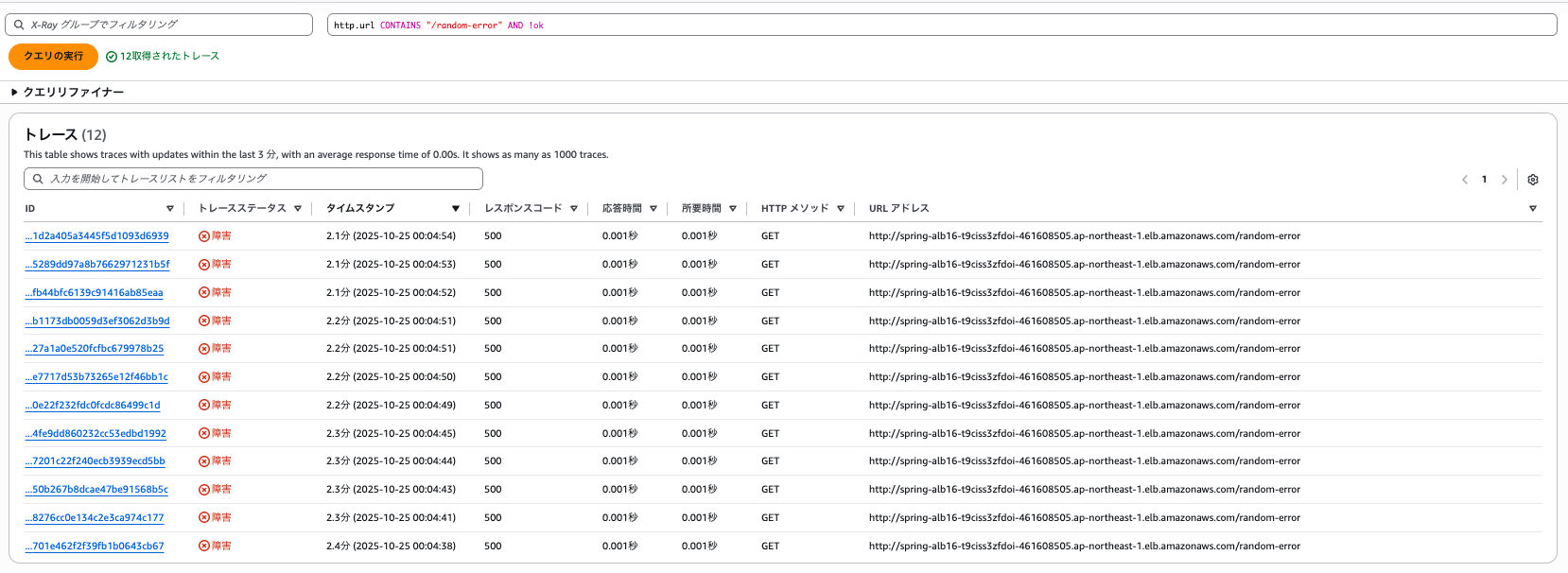Sort by HTTP メソッド column arrow

[x=841, y=209]
